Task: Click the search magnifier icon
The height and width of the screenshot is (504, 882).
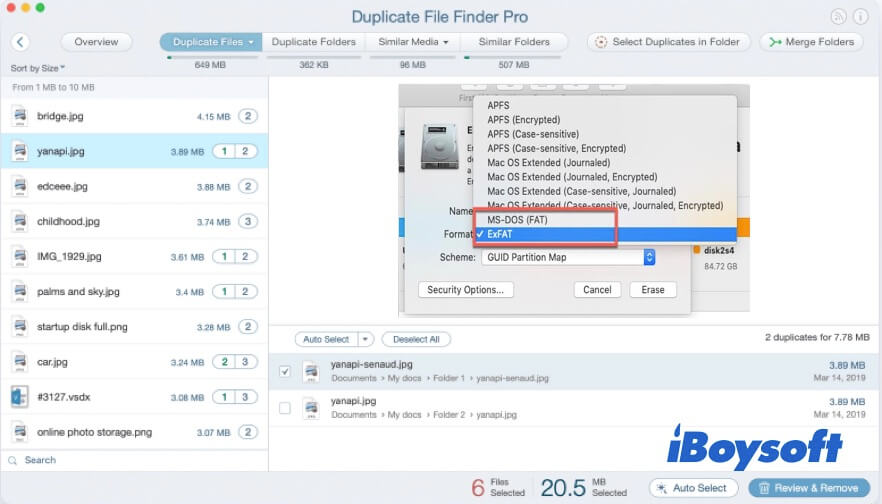Action: tap(13, 460)
